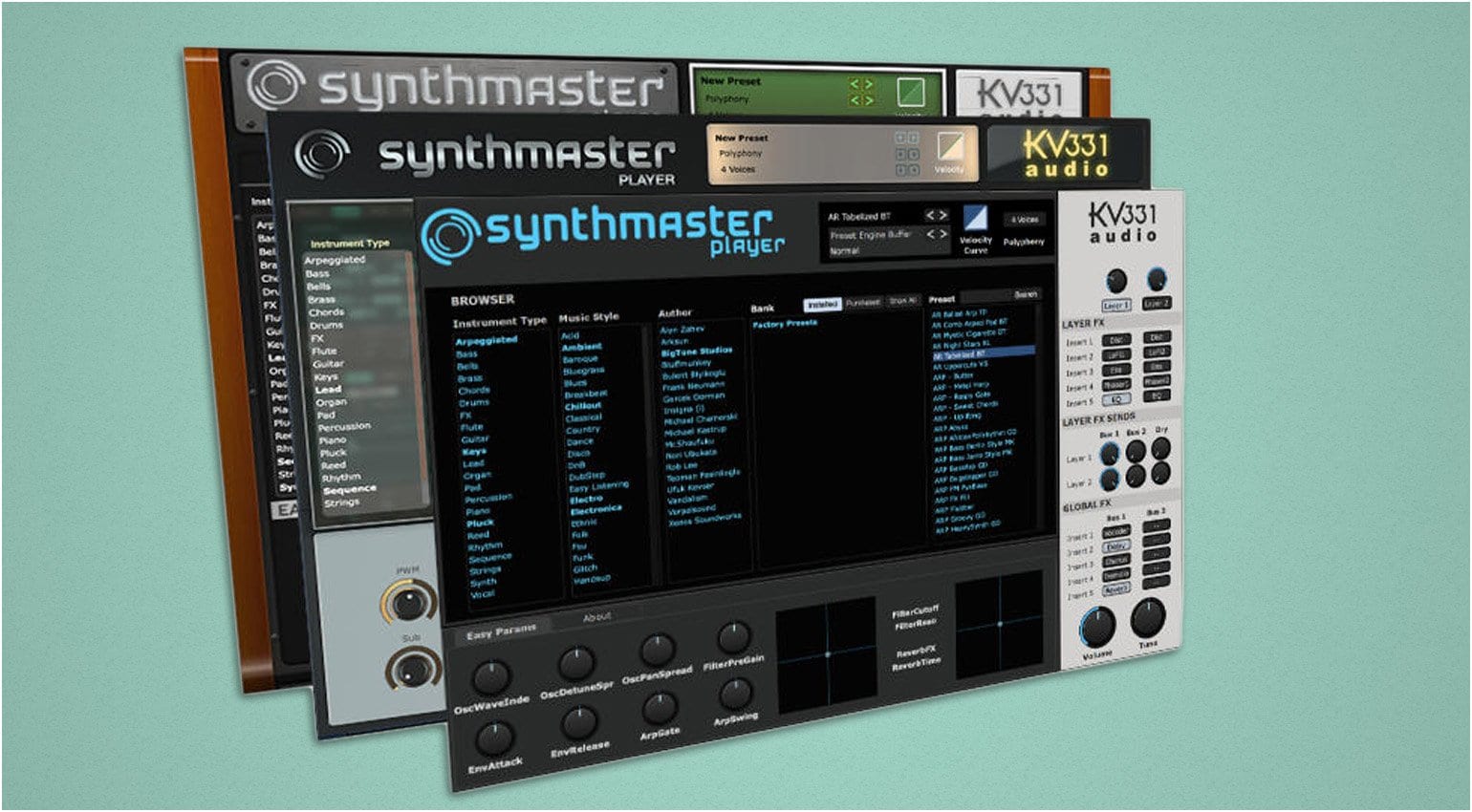Click the master Volume knob
Image resolution: width=1472 pixels, height=812 pixels.
tap(1097, 627)
